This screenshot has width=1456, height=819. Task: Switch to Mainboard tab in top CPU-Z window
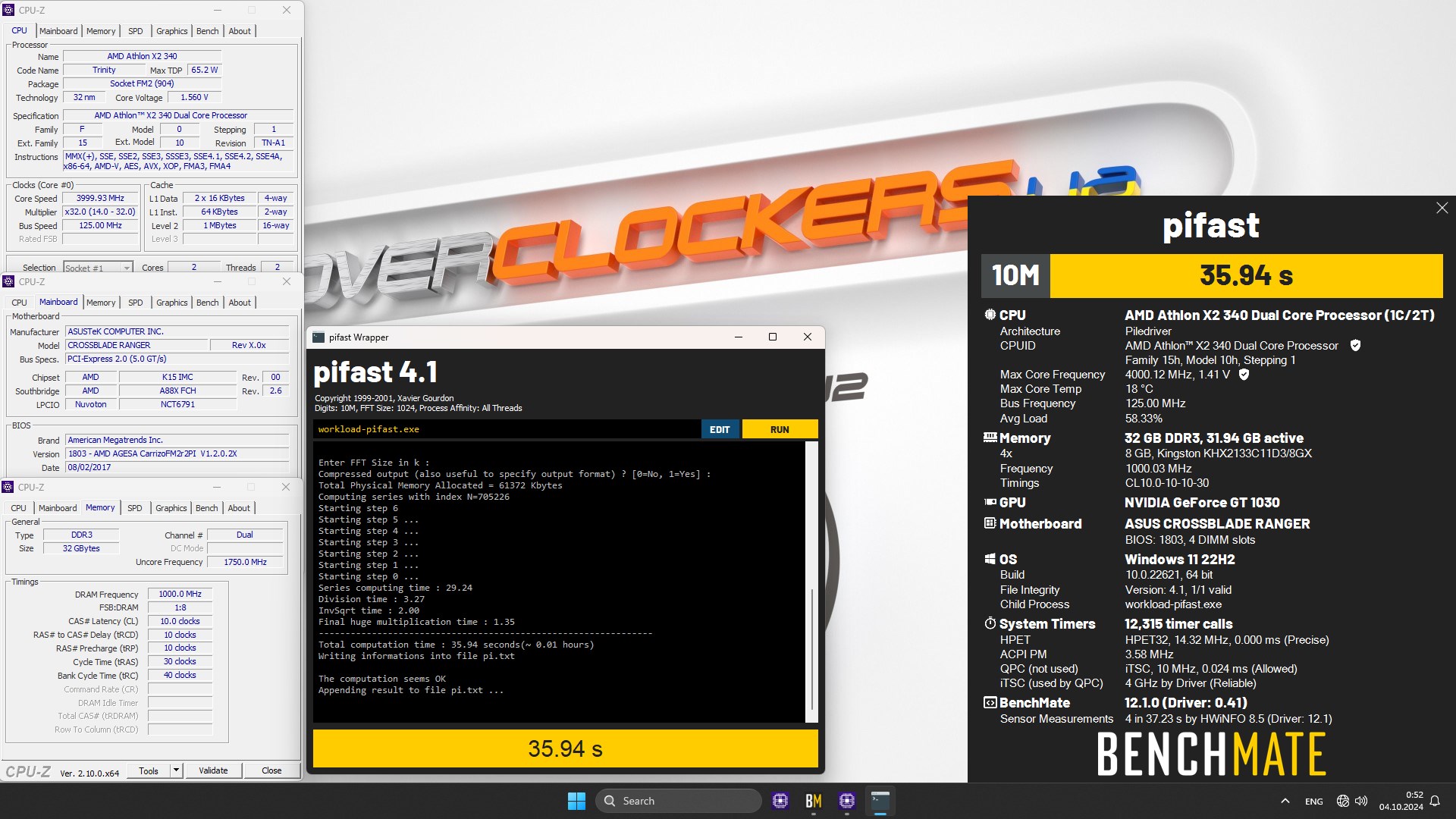58,31
